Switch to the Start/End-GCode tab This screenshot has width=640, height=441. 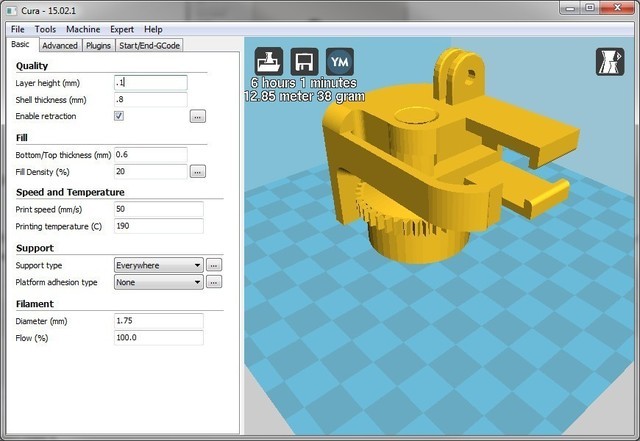pyautogui.click(x=149, y=45)
